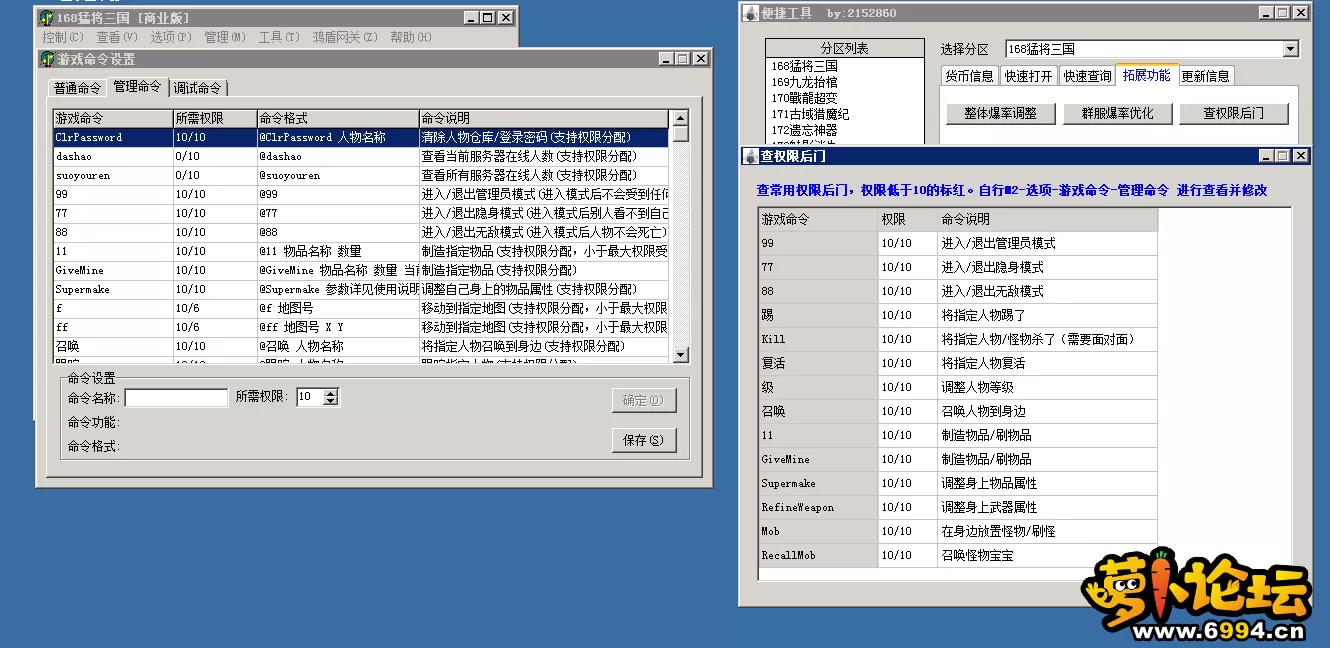Click the 命令说明 header in 游戏命令设置
Image resolution: width=1330 pixels, height=648 pixels.
coord(543,118)
